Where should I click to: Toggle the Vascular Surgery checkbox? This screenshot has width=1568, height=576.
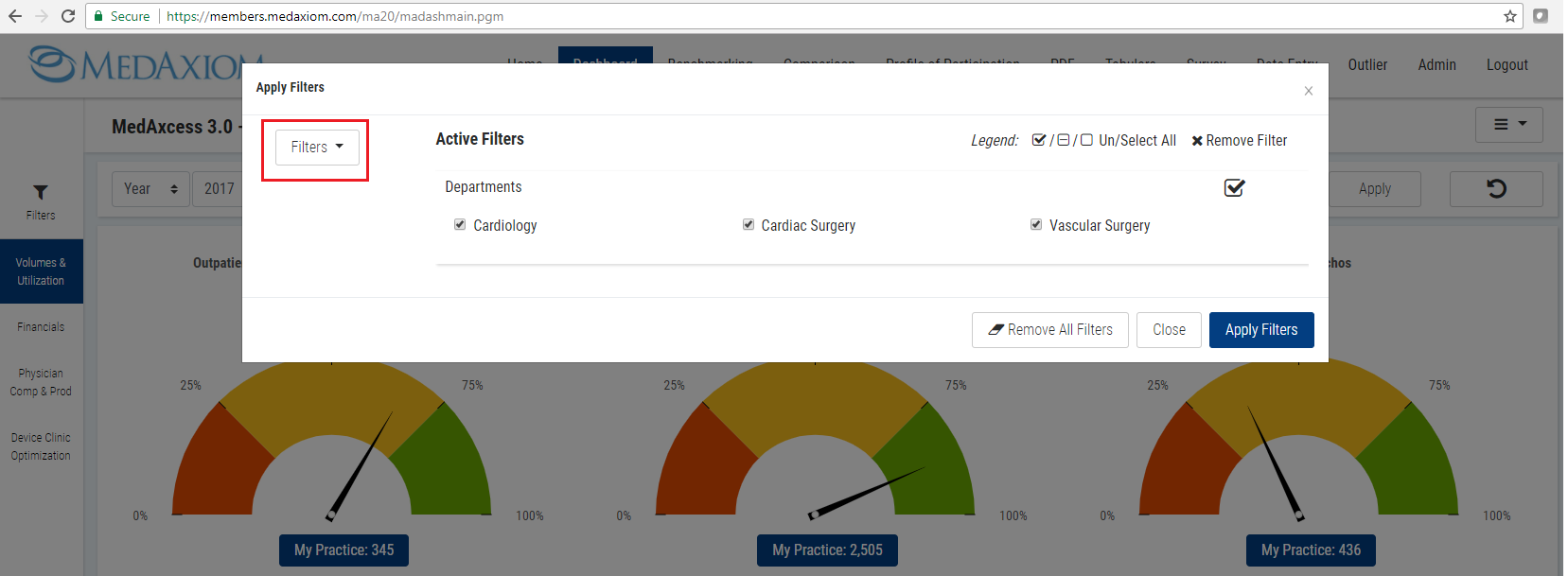point(1036,225)
